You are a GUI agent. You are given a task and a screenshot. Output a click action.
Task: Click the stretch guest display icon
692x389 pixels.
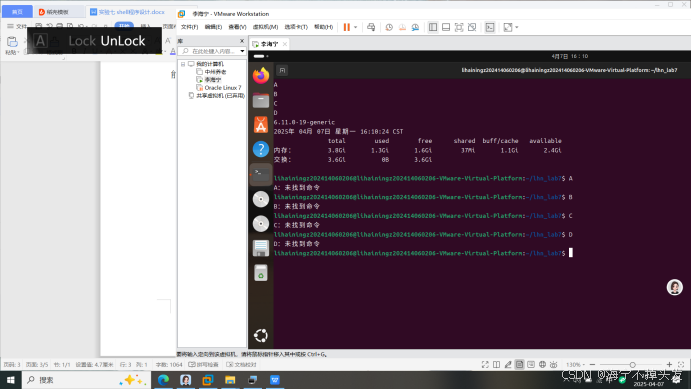pos(508,27)
